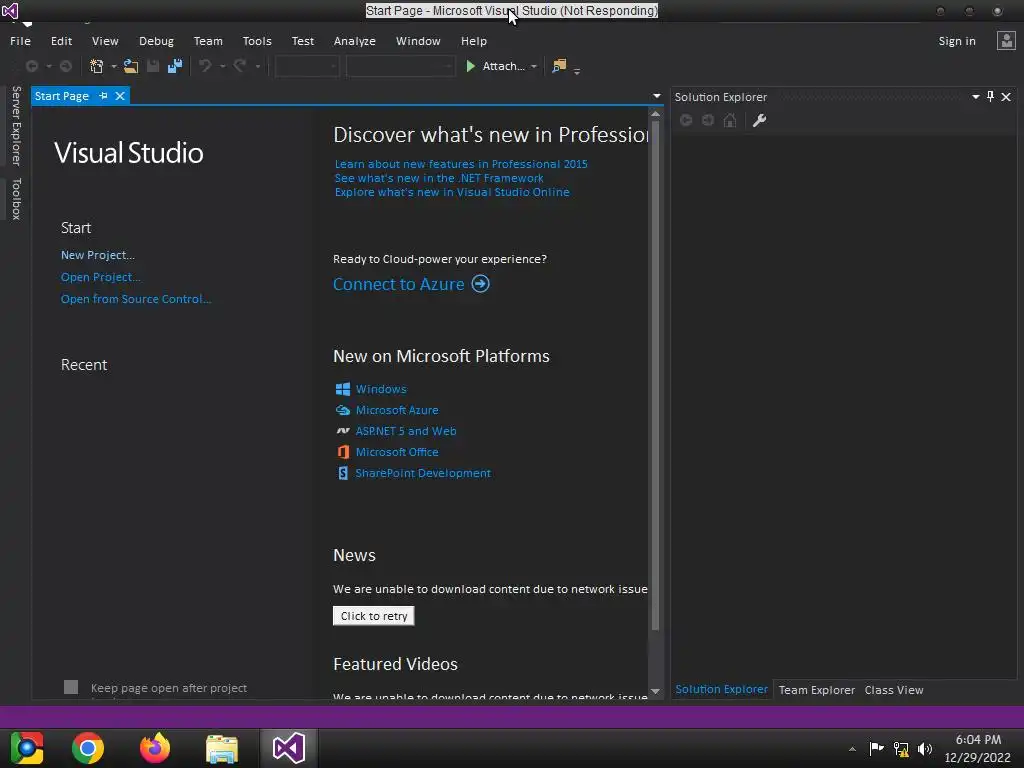Click the Navigate Backward toolbar icon
This screenshot has width=1024, height=768.
pyautogui.click(x=31, y=66)
